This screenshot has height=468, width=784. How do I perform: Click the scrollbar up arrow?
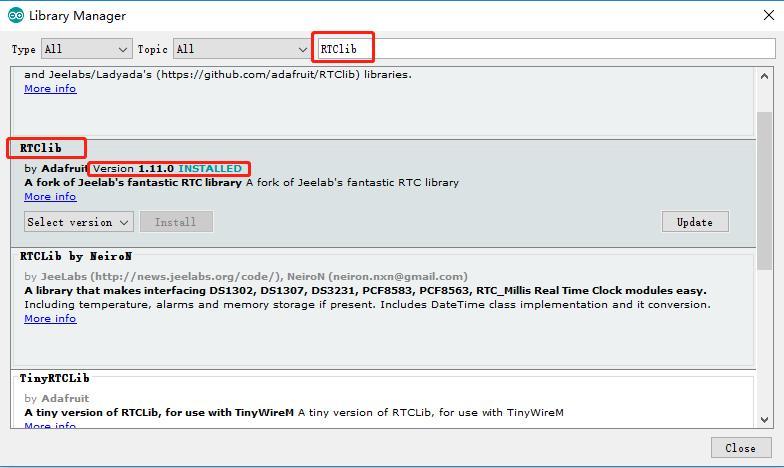pos(764,76)
